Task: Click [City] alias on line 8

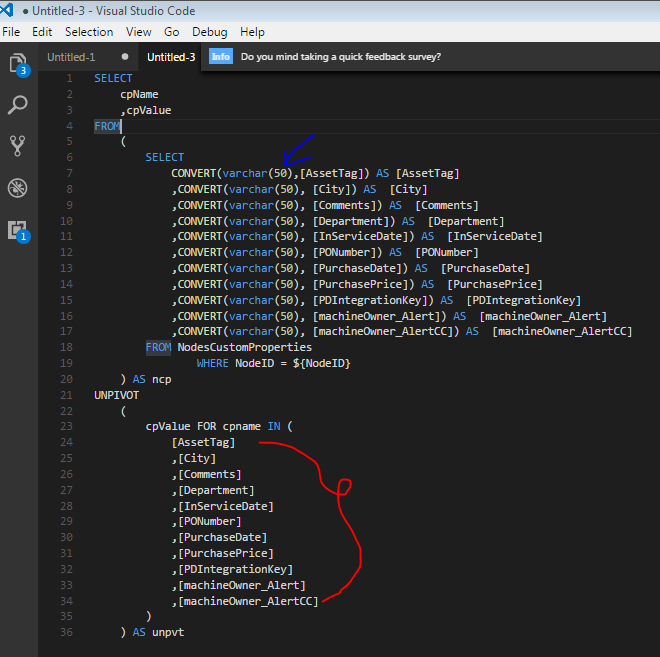Action: [x=408, y=189]
